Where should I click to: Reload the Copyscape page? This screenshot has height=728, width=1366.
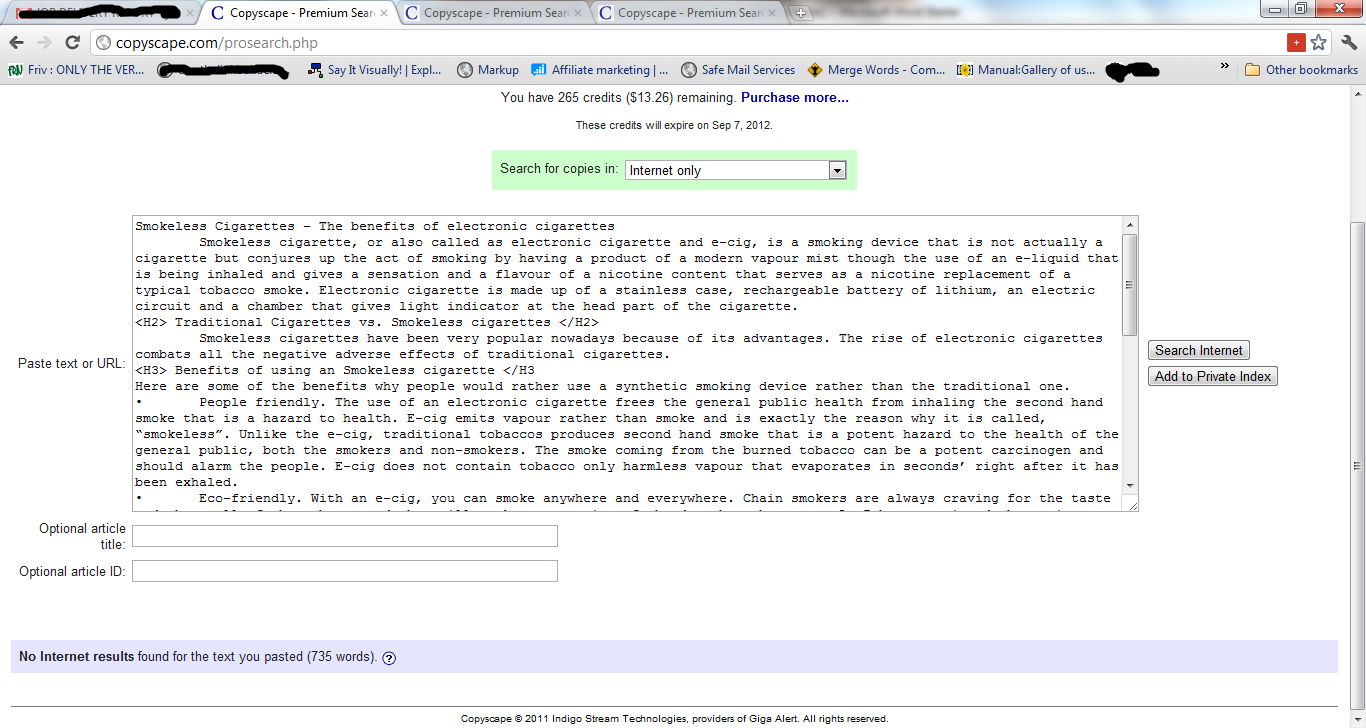72,43
